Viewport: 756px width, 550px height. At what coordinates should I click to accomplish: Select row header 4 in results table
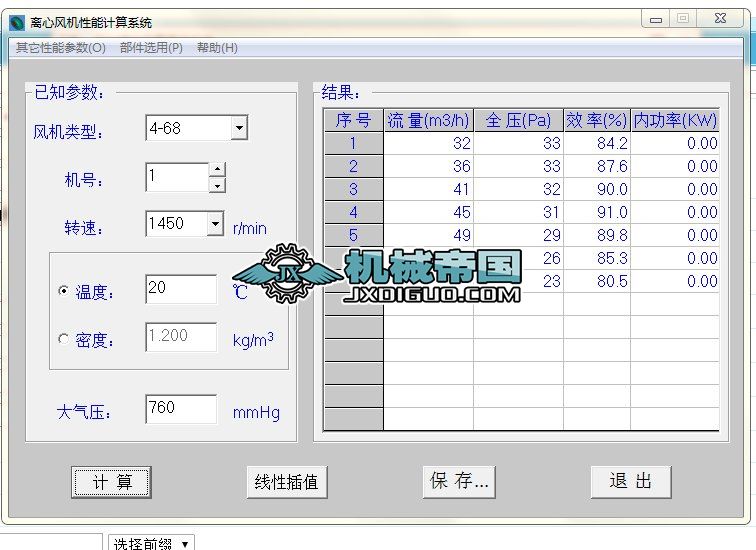point(353,212)
